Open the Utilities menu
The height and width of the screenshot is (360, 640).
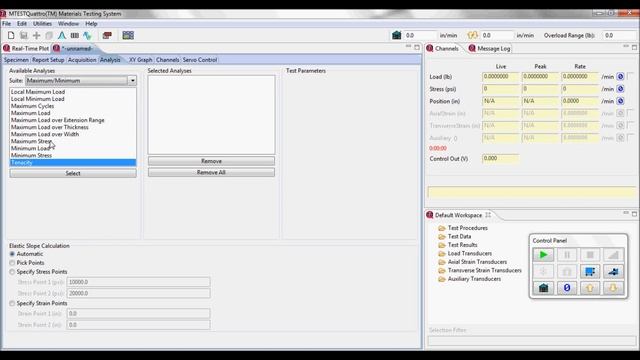(x=42, y=24)
